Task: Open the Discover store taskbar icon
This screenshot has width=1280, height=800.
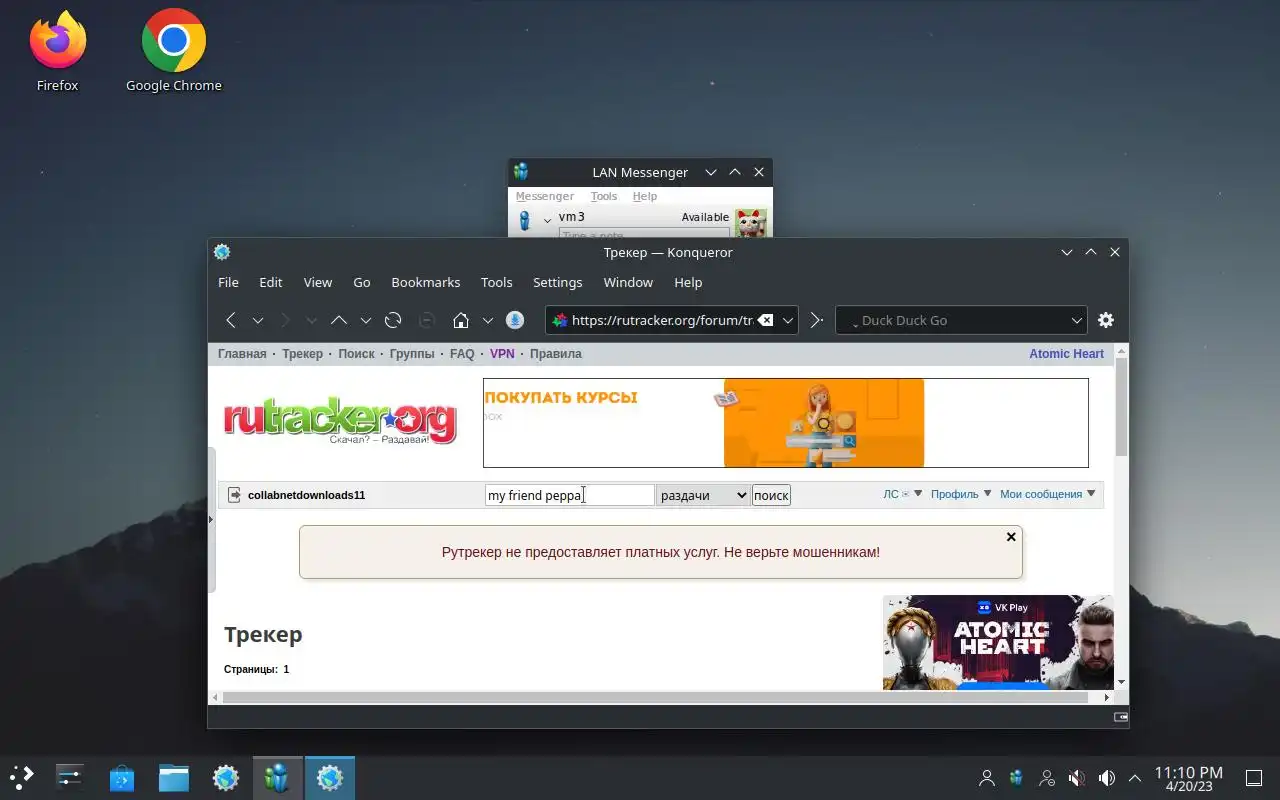Action: [x=122, y=777]
